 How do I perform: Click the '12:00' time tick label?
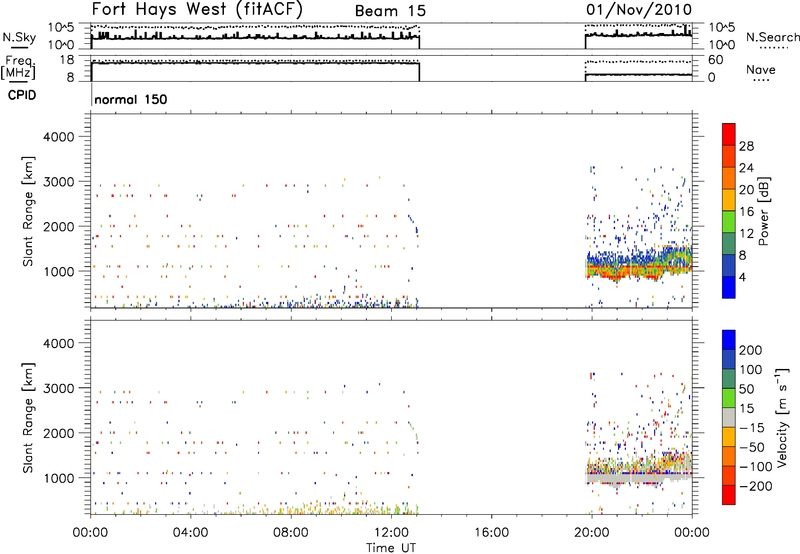tap(391, 533)
